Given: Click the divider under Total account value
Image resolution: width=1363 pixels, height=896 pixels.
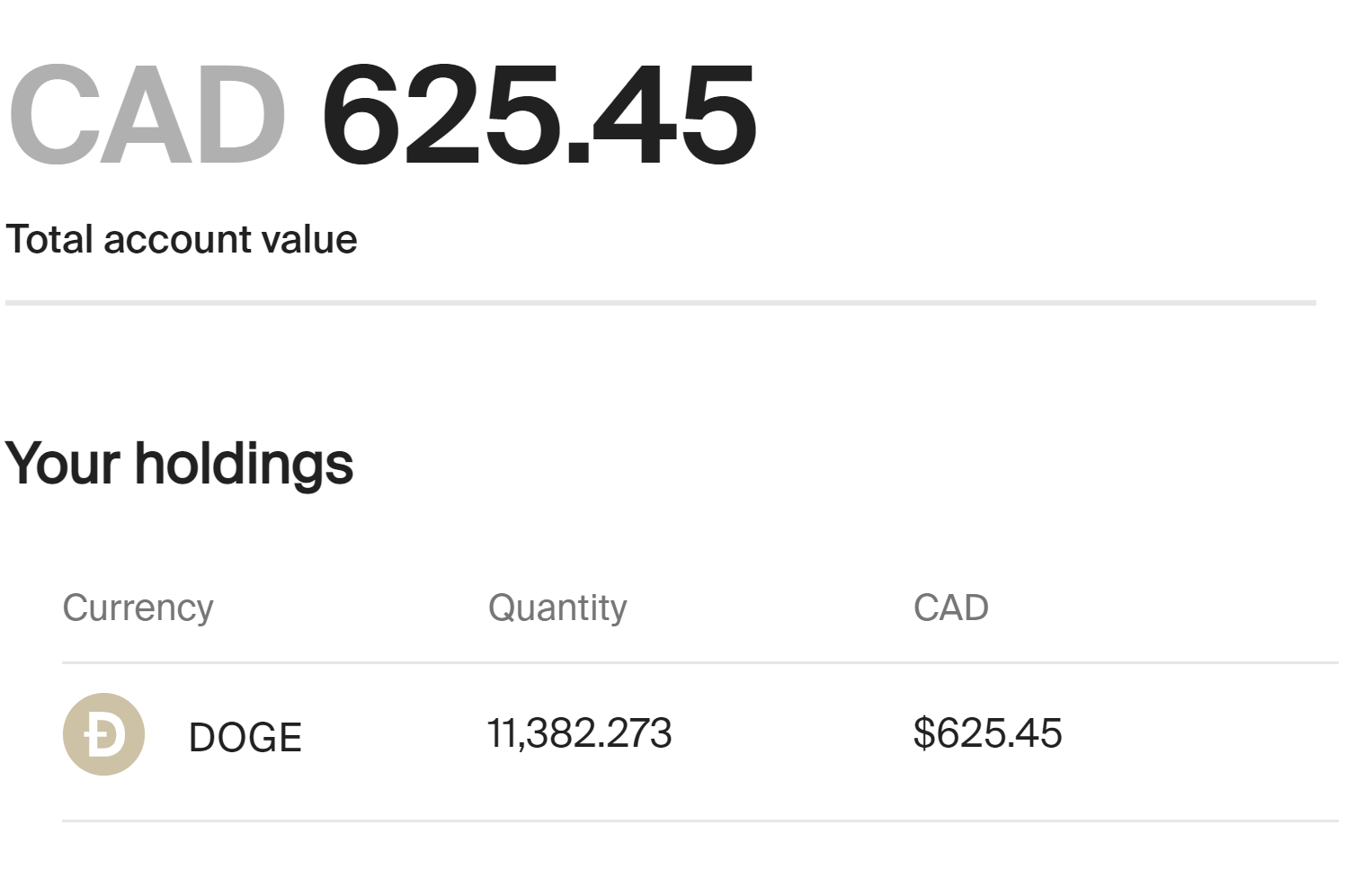Looking at the screenshot, I should coord(660,303).
